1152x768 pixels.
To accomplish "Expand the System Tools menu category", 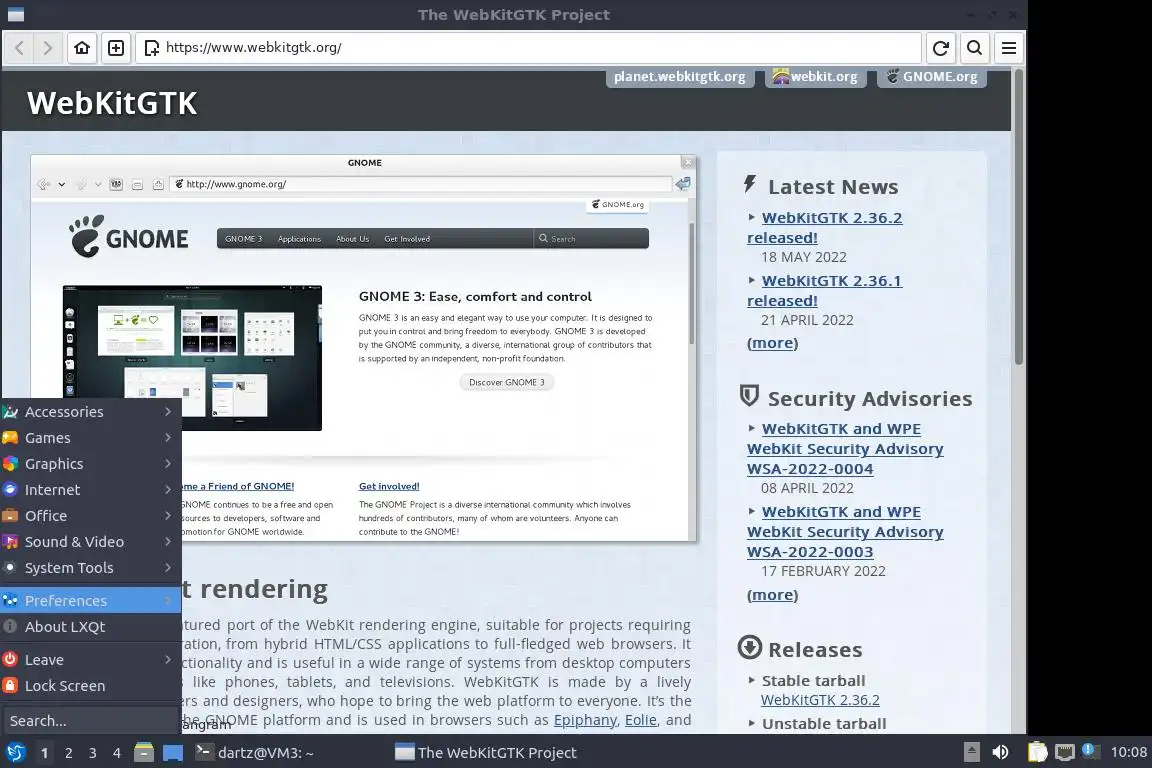I will [x=90, y=568].
